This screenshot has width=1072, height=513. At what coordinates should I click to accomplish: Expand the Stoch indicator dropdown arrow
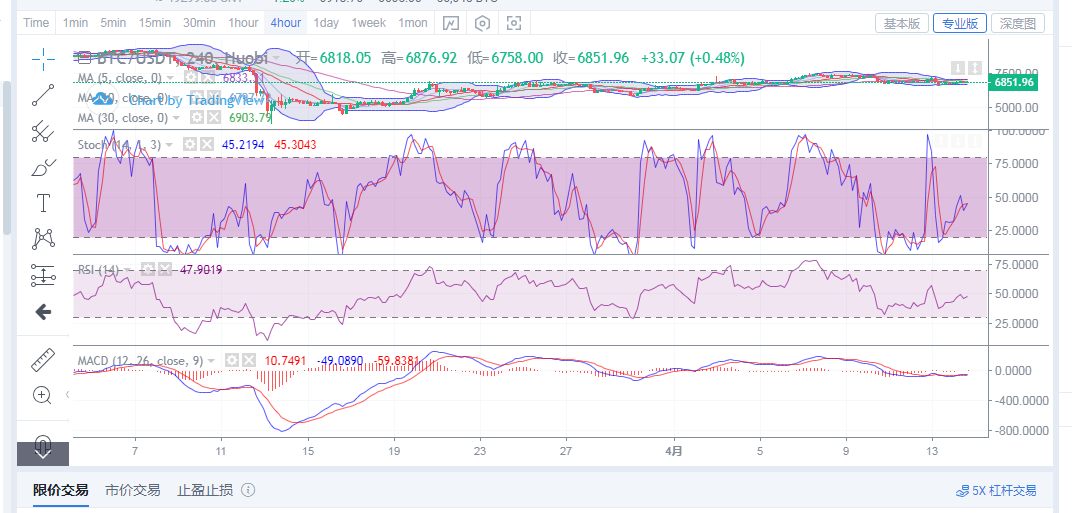(x=169, y=145)
